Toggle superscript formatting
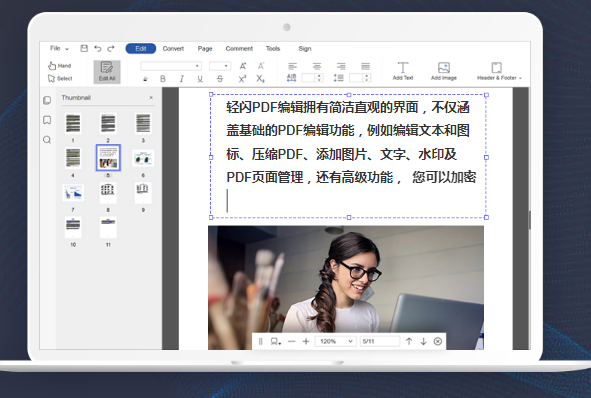Viewport: 591px width, 398px height. (x=242, y=79)
